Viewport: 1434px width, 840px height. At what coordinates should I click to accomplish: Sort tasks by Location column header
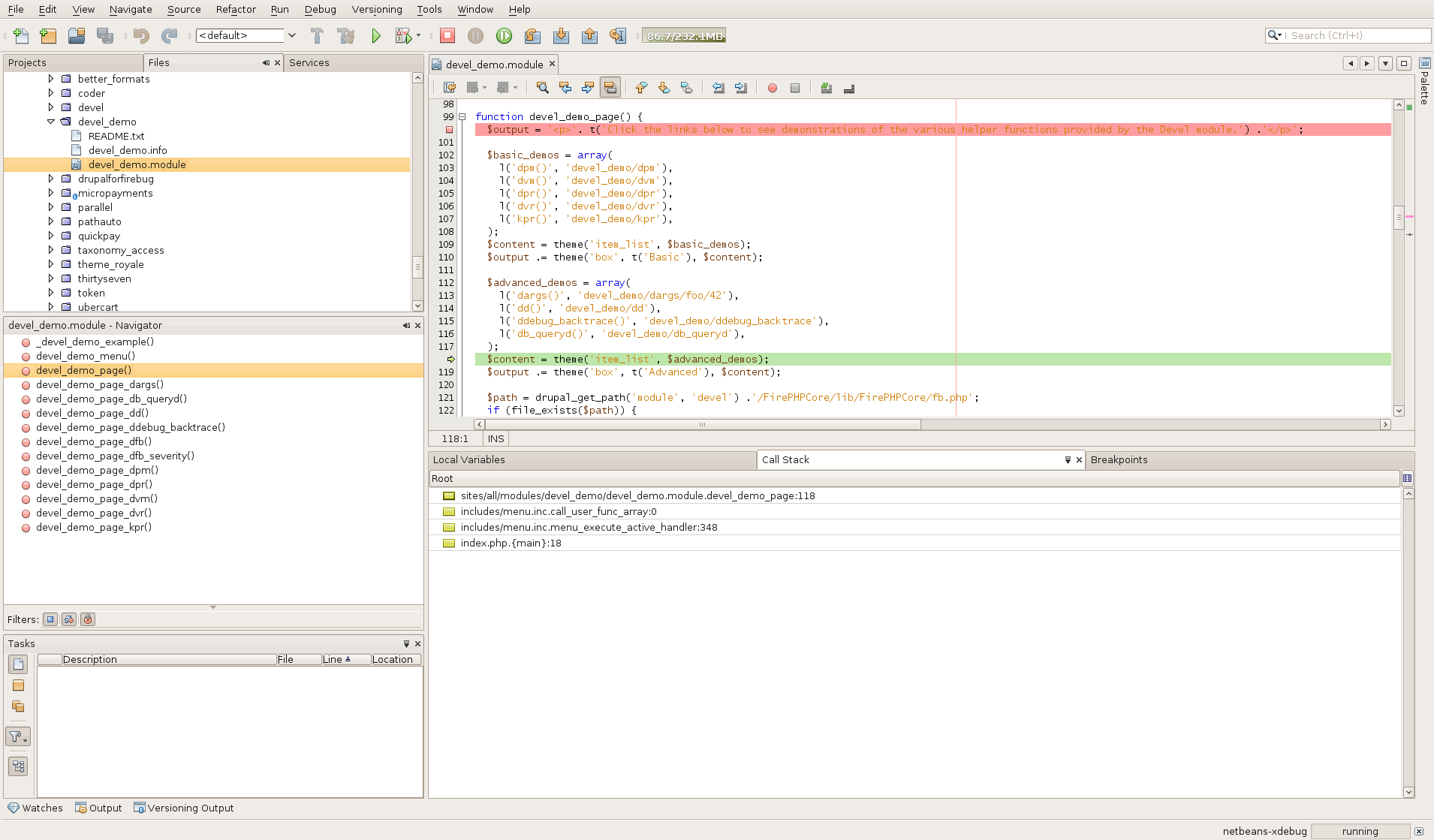(x=396, y=659)
